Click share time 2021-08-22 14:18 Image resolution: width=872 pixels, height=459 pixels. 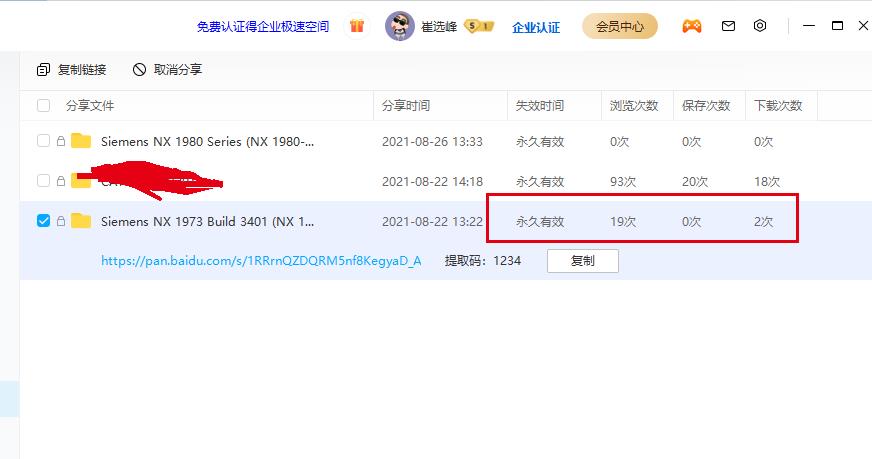[x=432, y=182]
